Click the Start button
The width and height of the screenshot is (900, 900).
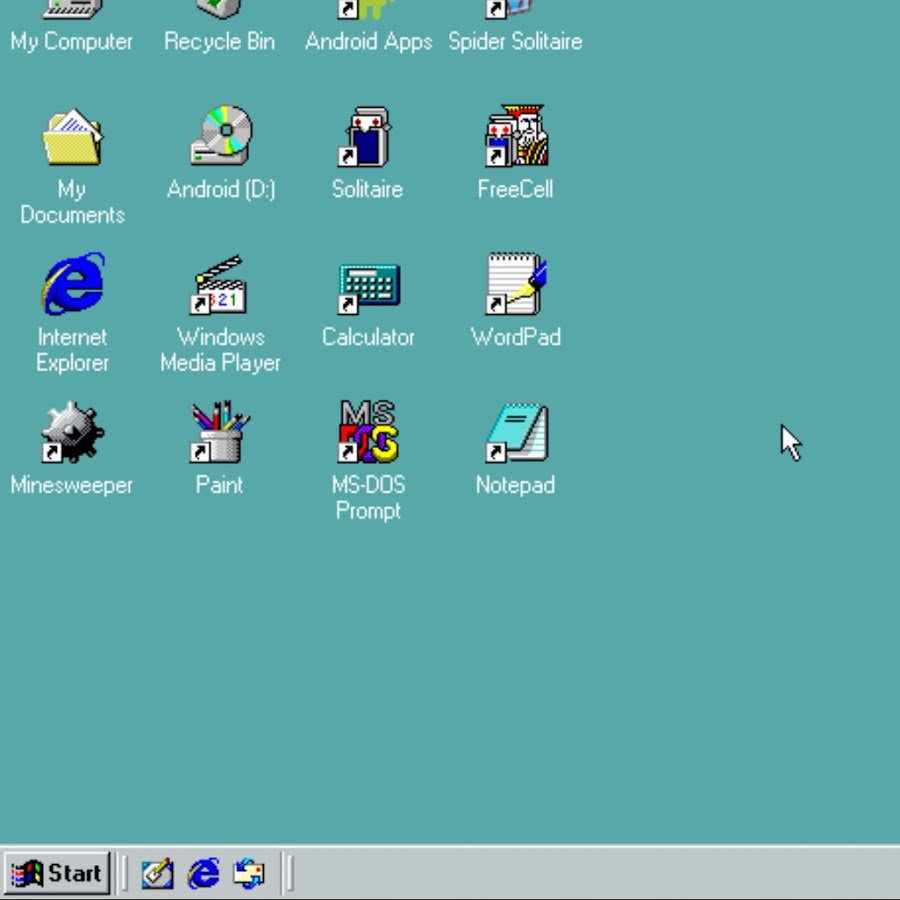(56, 874)
